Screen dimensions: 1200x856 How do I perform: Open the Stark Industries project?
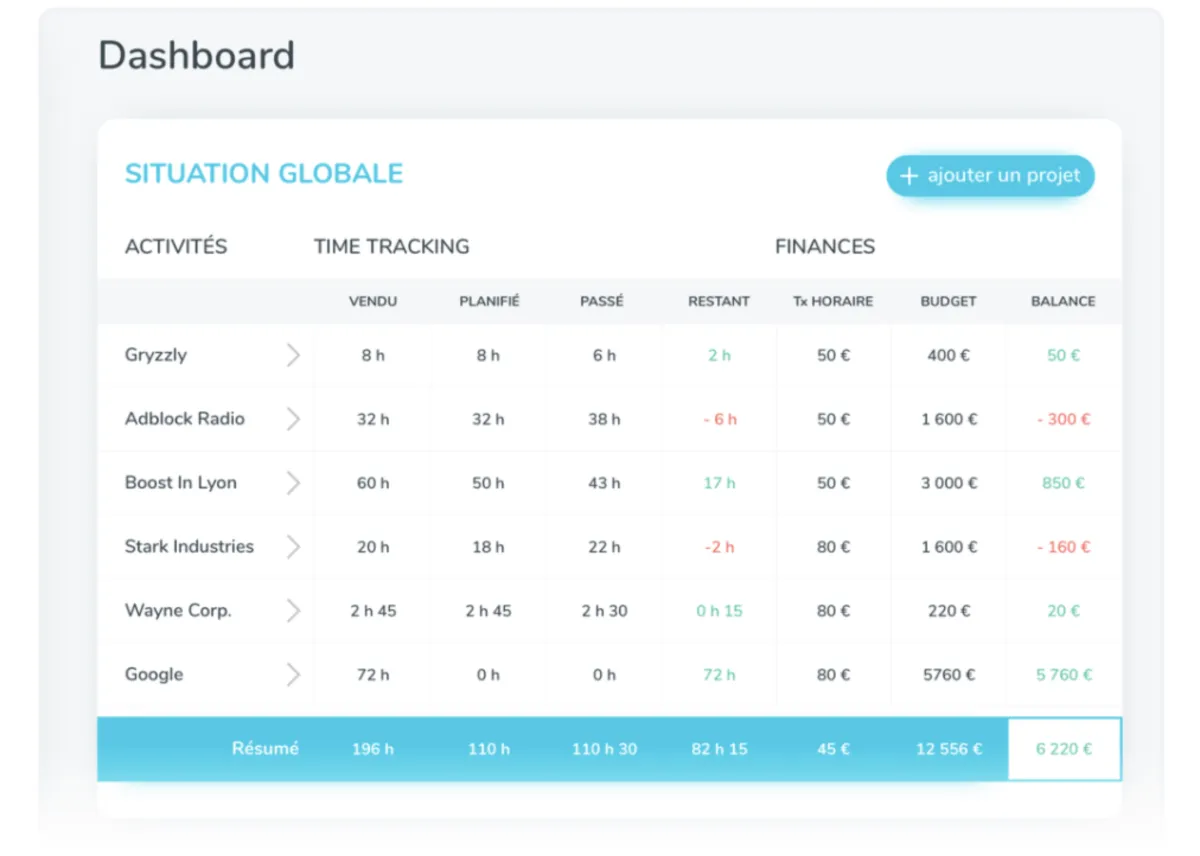(x=189, y=547)
